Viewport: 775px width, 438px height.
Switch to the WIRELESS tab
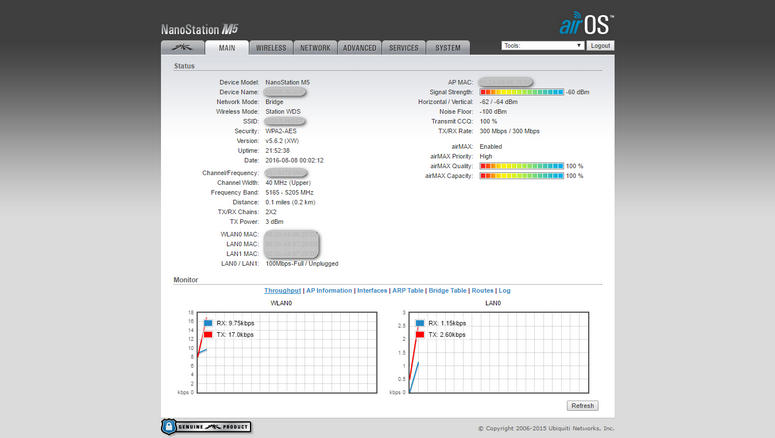271,48
